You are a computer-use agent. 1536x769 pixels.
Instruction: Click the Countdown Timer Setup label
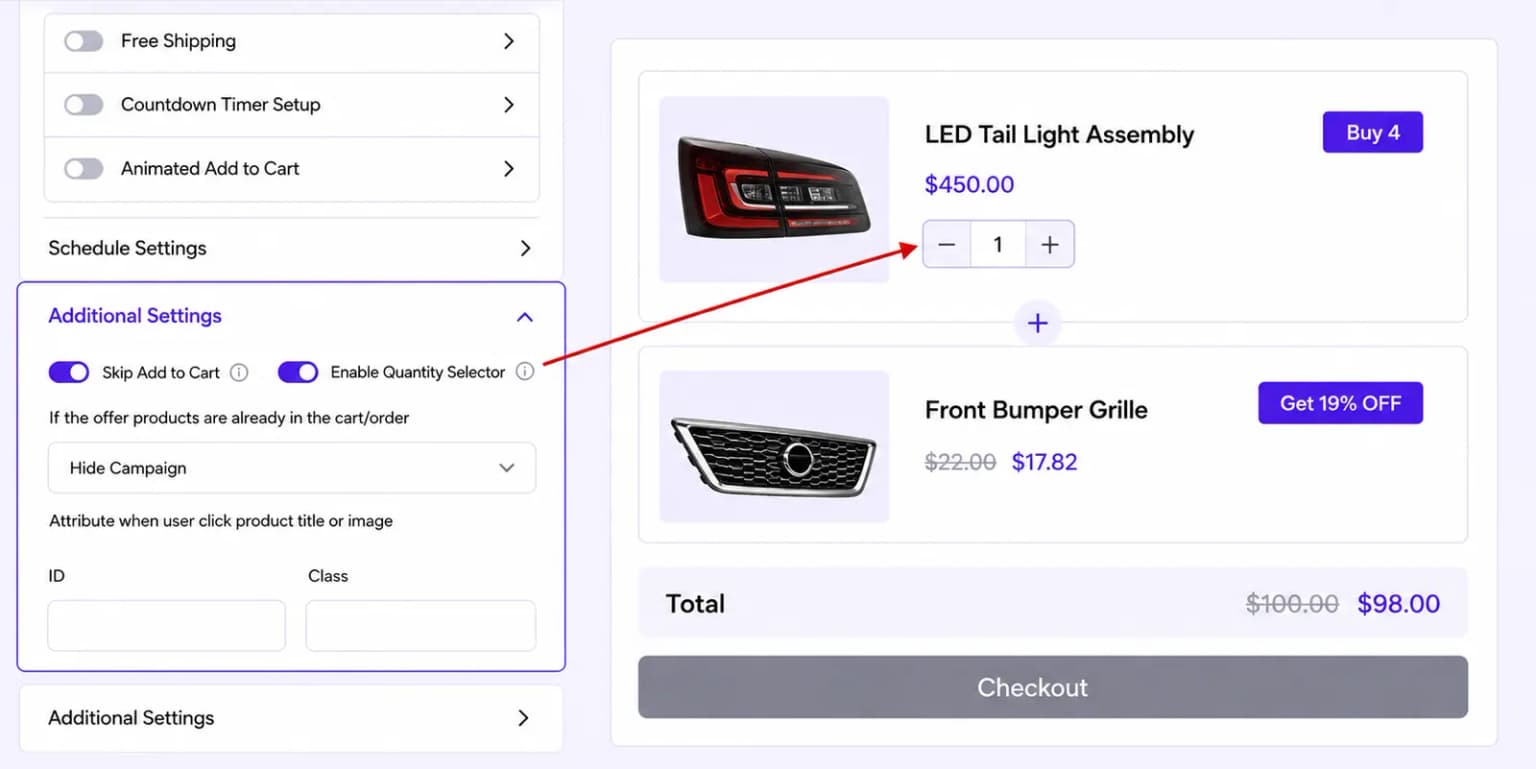(x=220, y=105)
